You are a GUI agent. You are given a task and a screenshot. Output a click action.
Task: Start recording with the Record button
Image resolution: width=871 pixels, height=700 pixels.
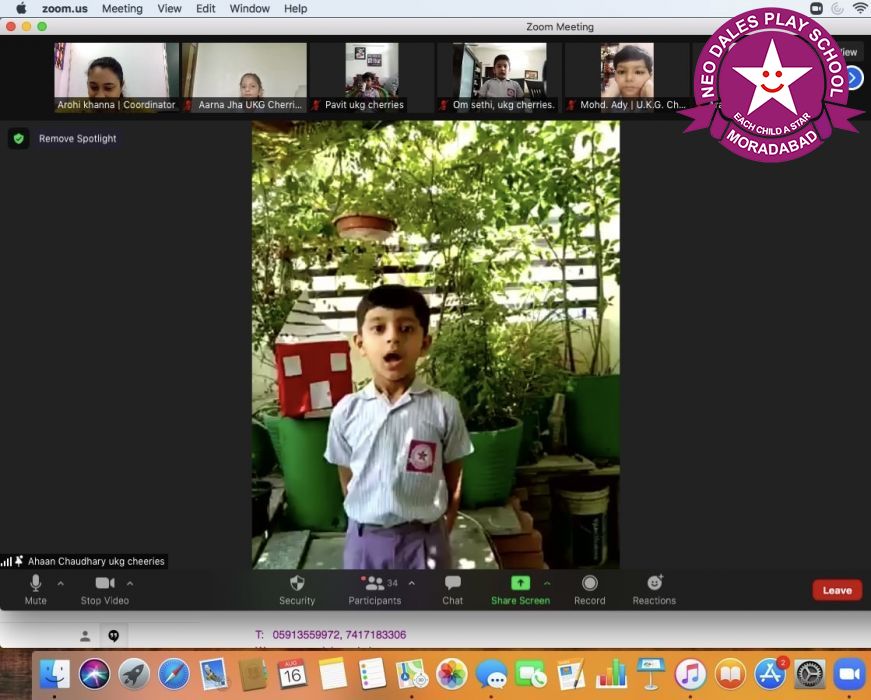pyautogui.click(x=589, y=589)
